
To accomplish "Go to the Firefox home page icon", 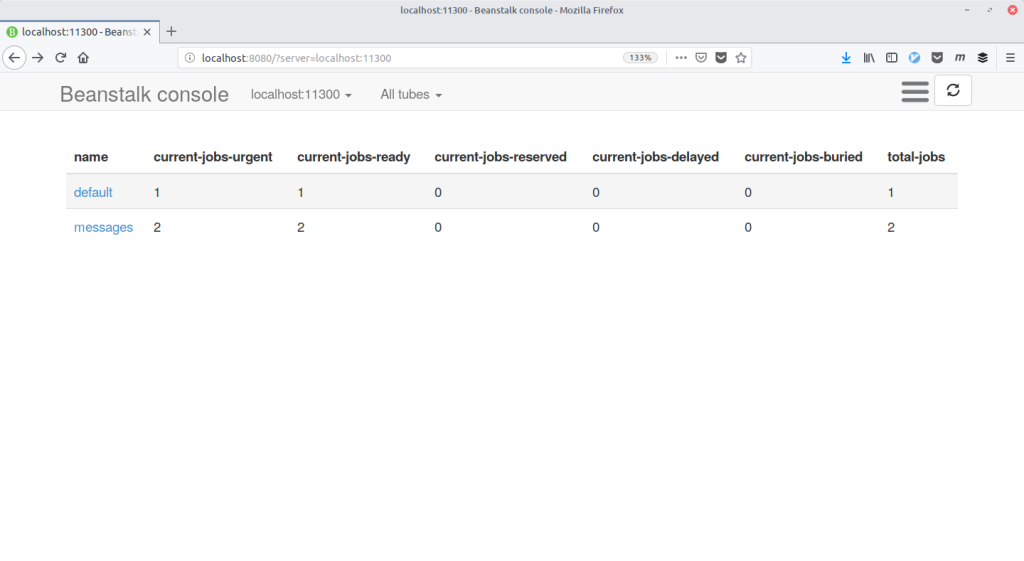I will point(83,57).
